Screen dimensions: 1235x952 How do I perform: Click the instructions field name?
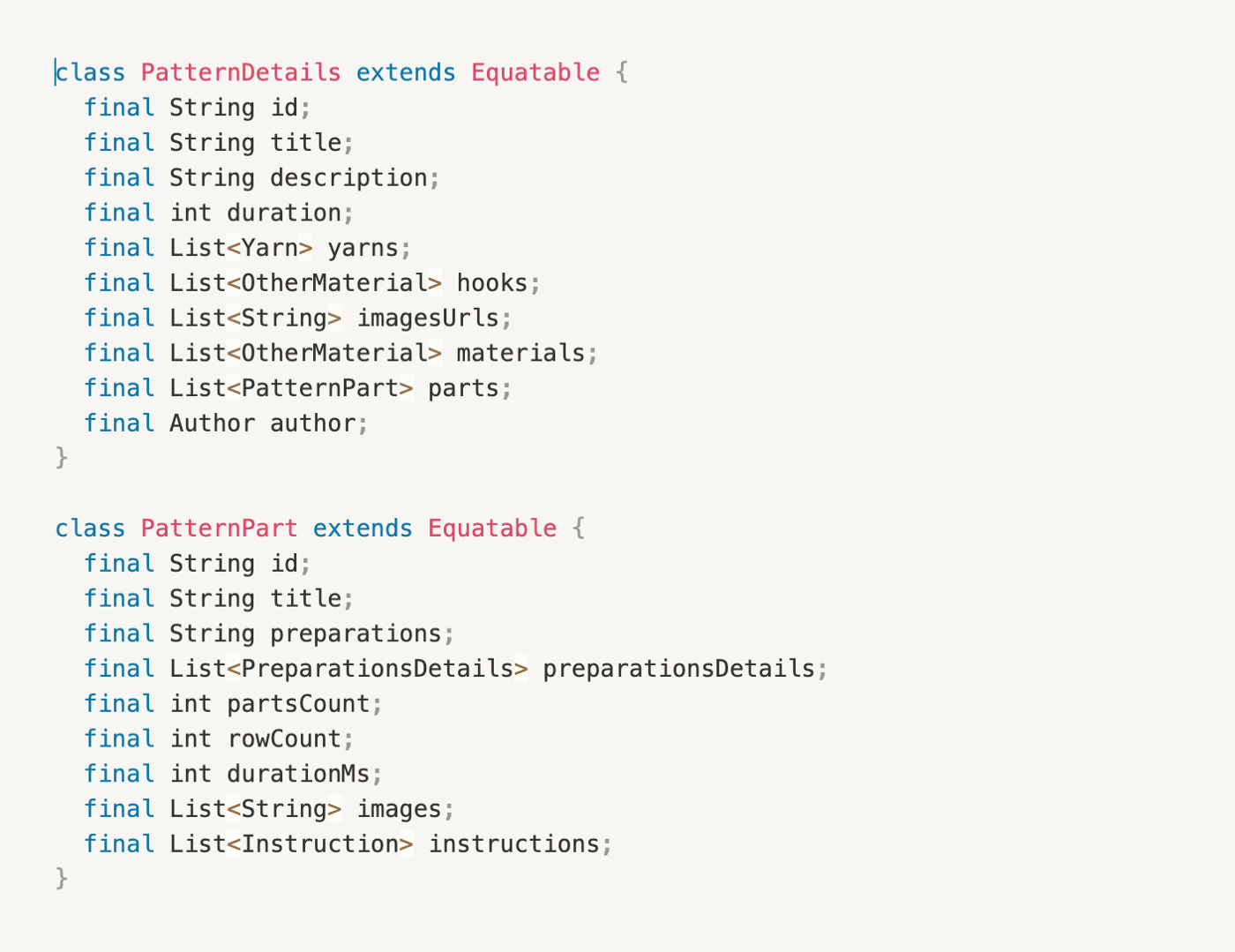(x=513, y=844)
